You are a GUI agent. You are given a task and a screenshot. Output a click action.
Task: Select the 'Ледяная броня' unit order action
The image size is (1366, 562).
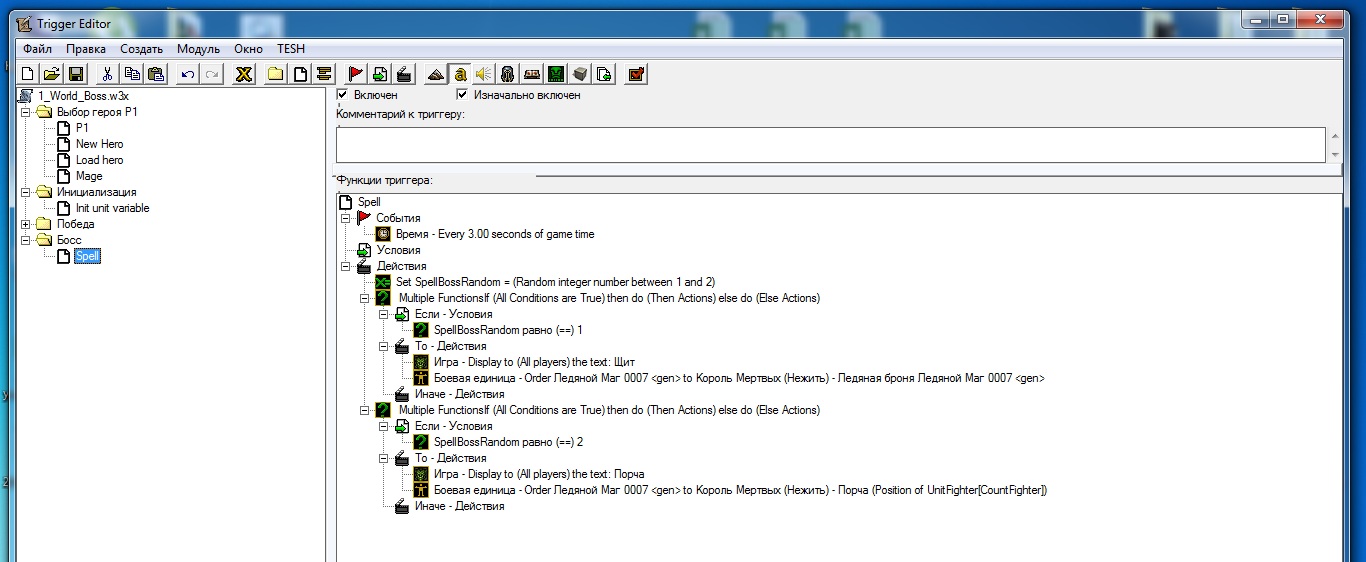(739, 378)
